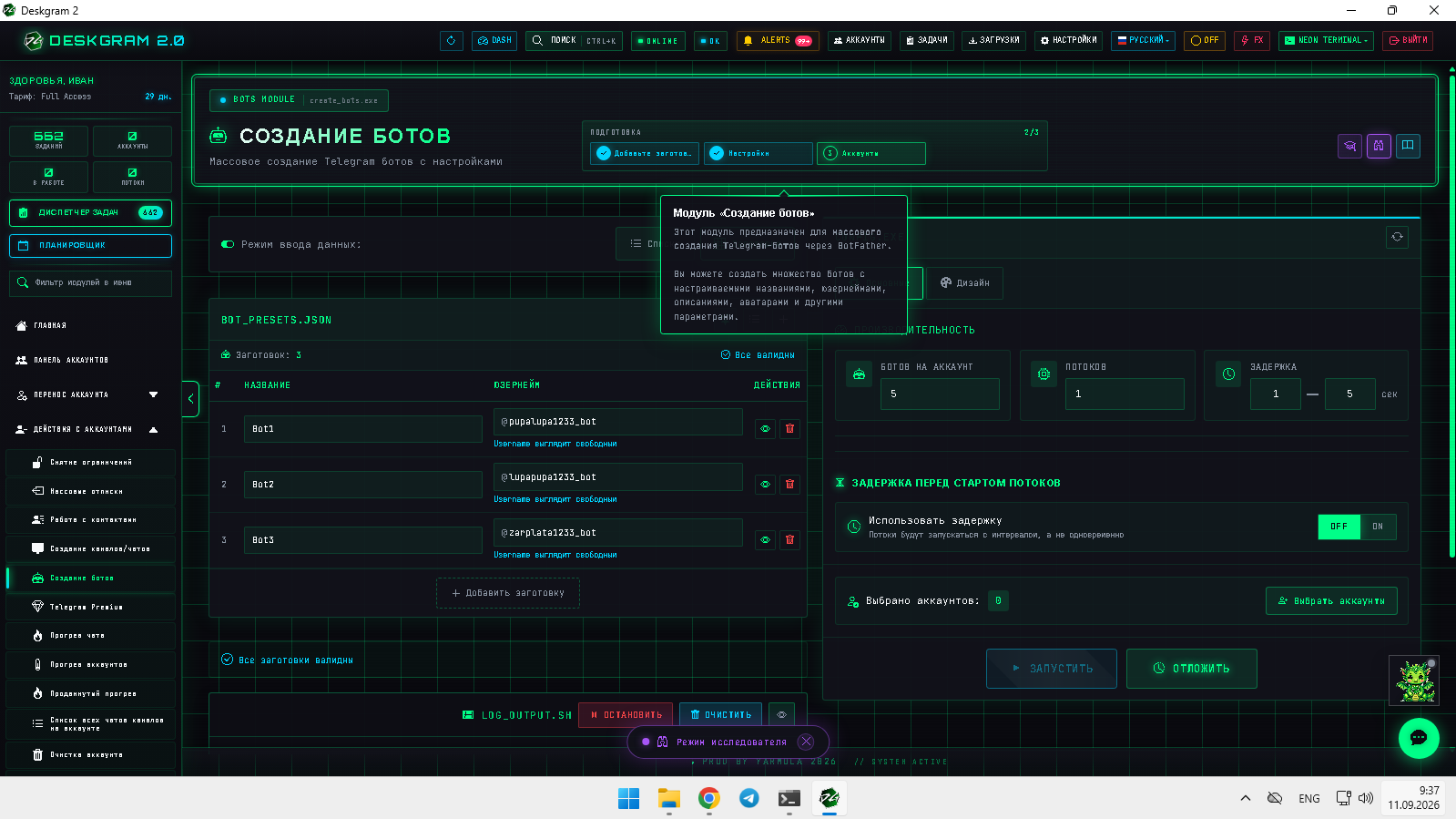This screenshot has width=1456, height=819.
Task: Go to ГЛАВНАЯ in the sidebar
Action: coord(50,325)
